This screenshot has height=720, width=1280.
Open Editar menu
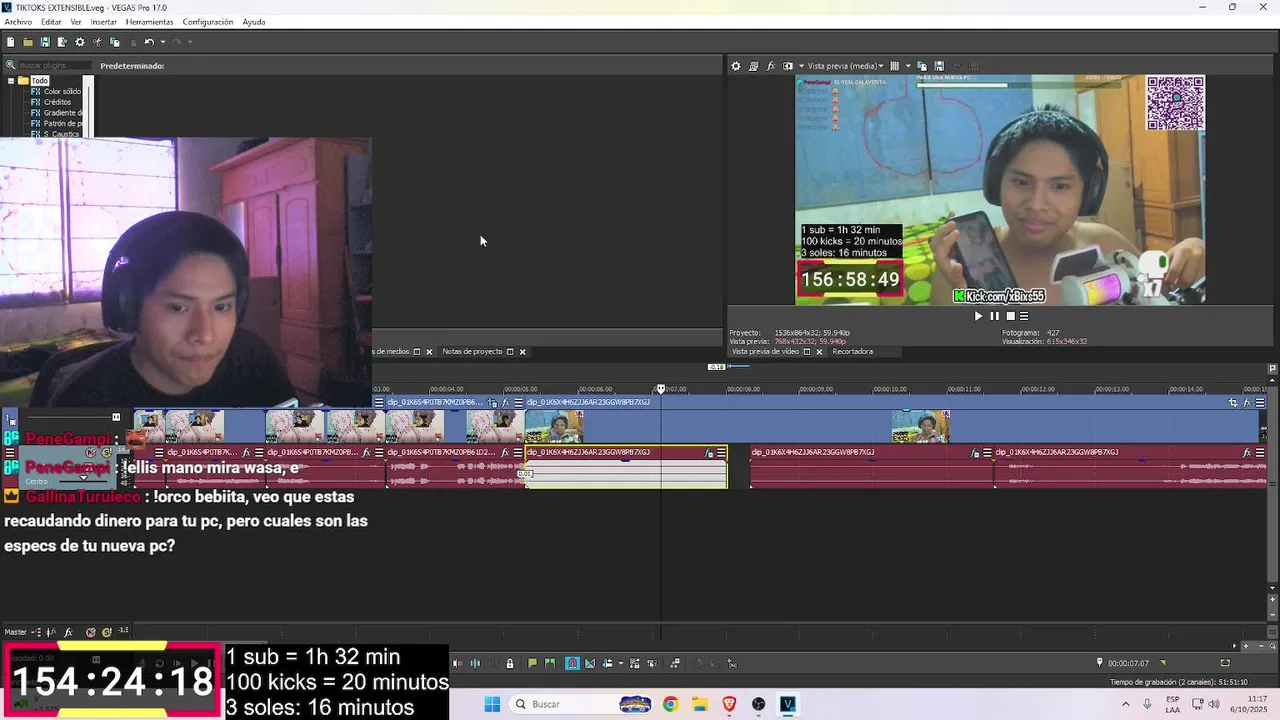[x=51, y=22]
